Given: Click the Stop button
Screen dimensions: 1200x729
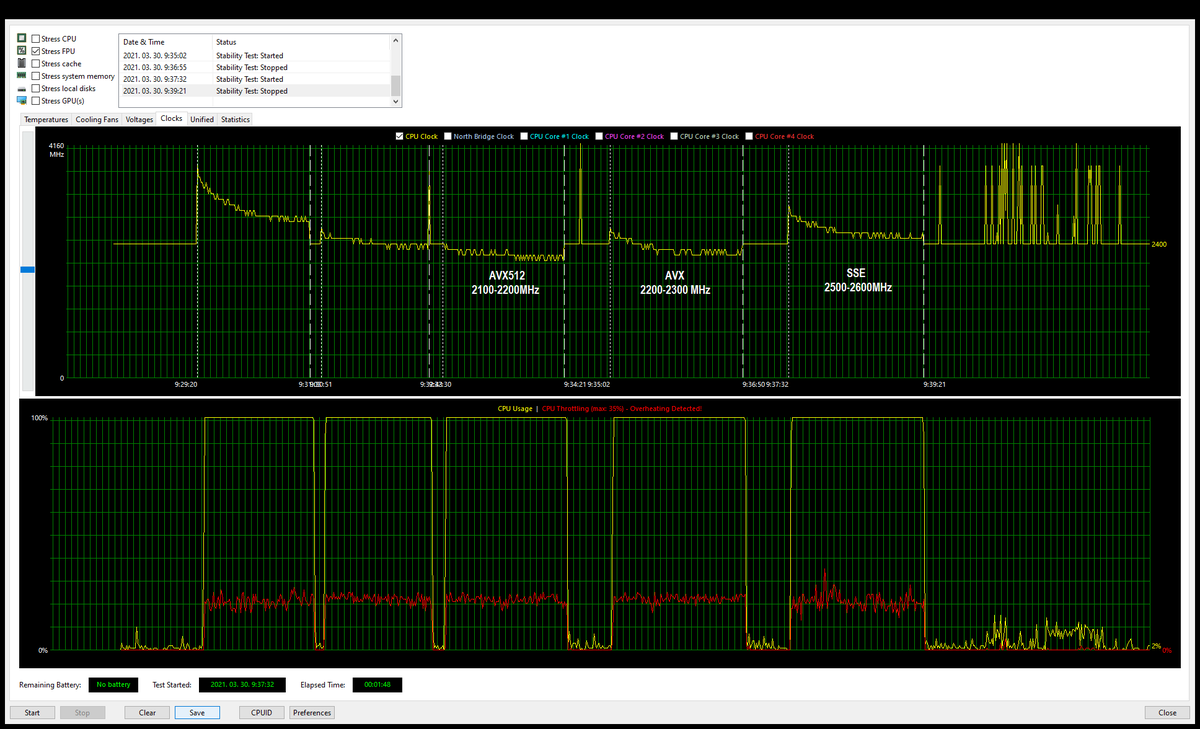Looking at the screenshot, I should coord(82,713).
